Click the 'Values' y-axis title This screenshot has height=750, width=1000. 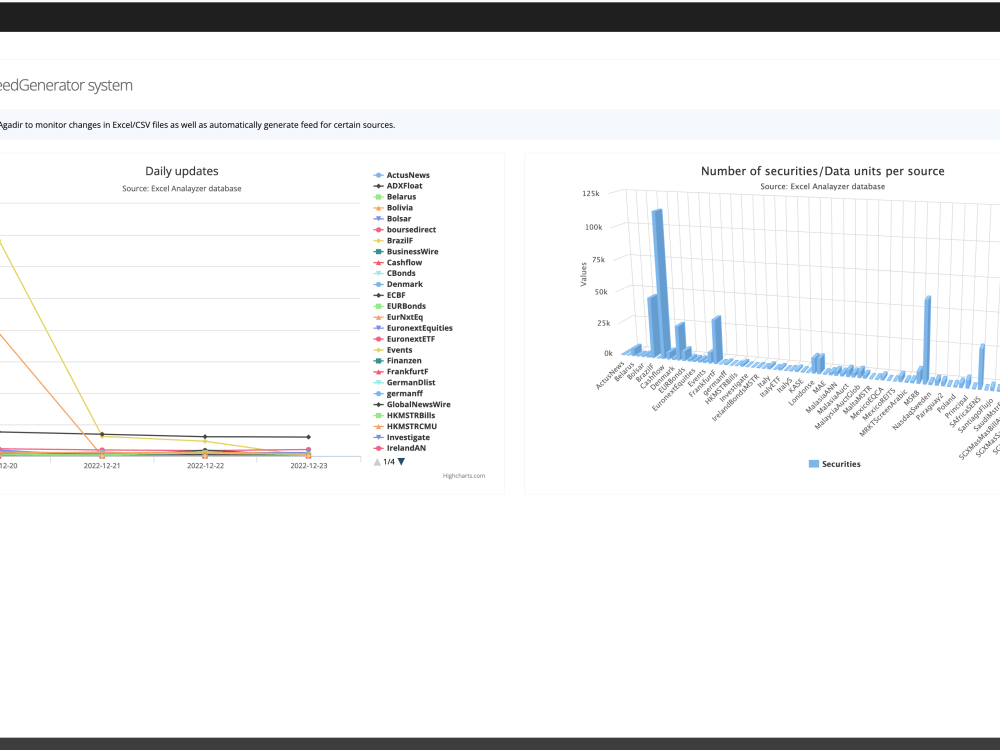[584, 274]
